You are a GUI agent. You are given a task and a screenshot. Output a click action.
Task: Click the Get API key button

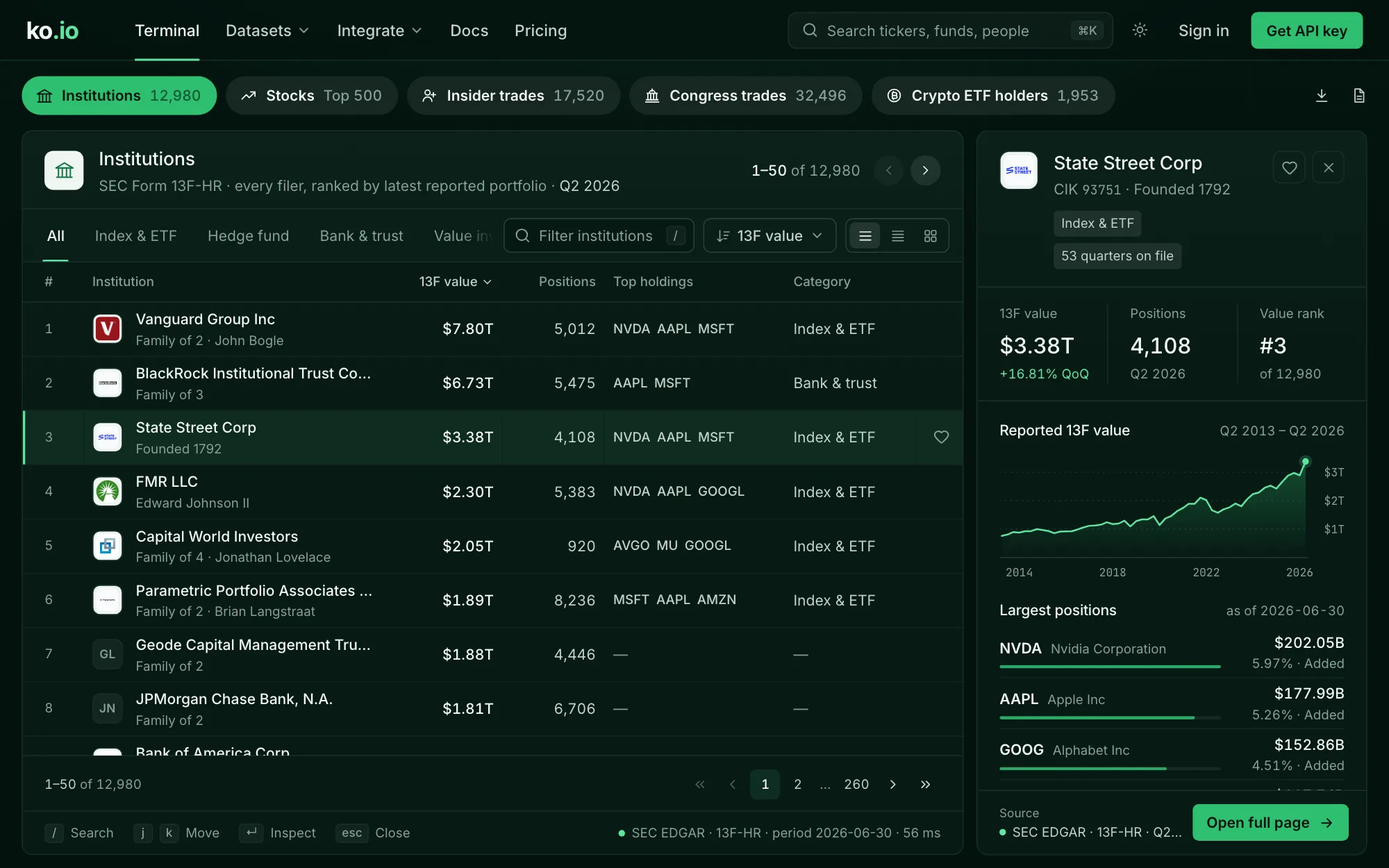[x=1306, y=31]
